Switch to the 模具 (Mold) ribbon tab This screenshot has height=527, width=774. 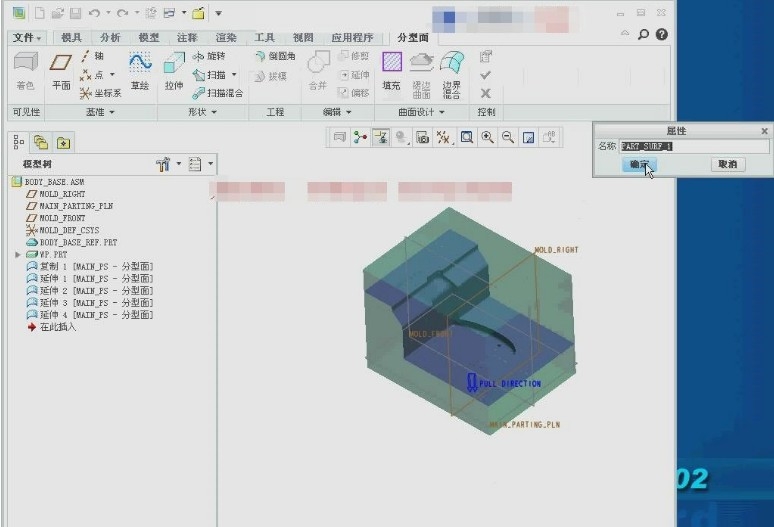click(71, 38)
